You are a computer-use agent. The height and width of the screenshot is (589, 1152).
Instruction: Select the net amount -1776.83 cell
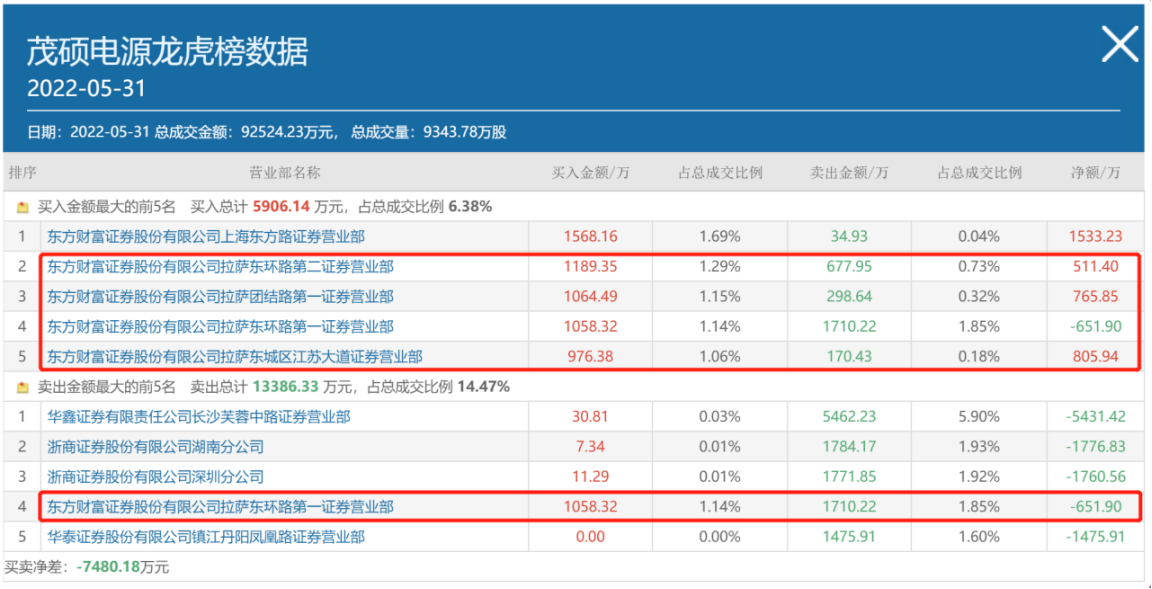(x=1095, y=447)
